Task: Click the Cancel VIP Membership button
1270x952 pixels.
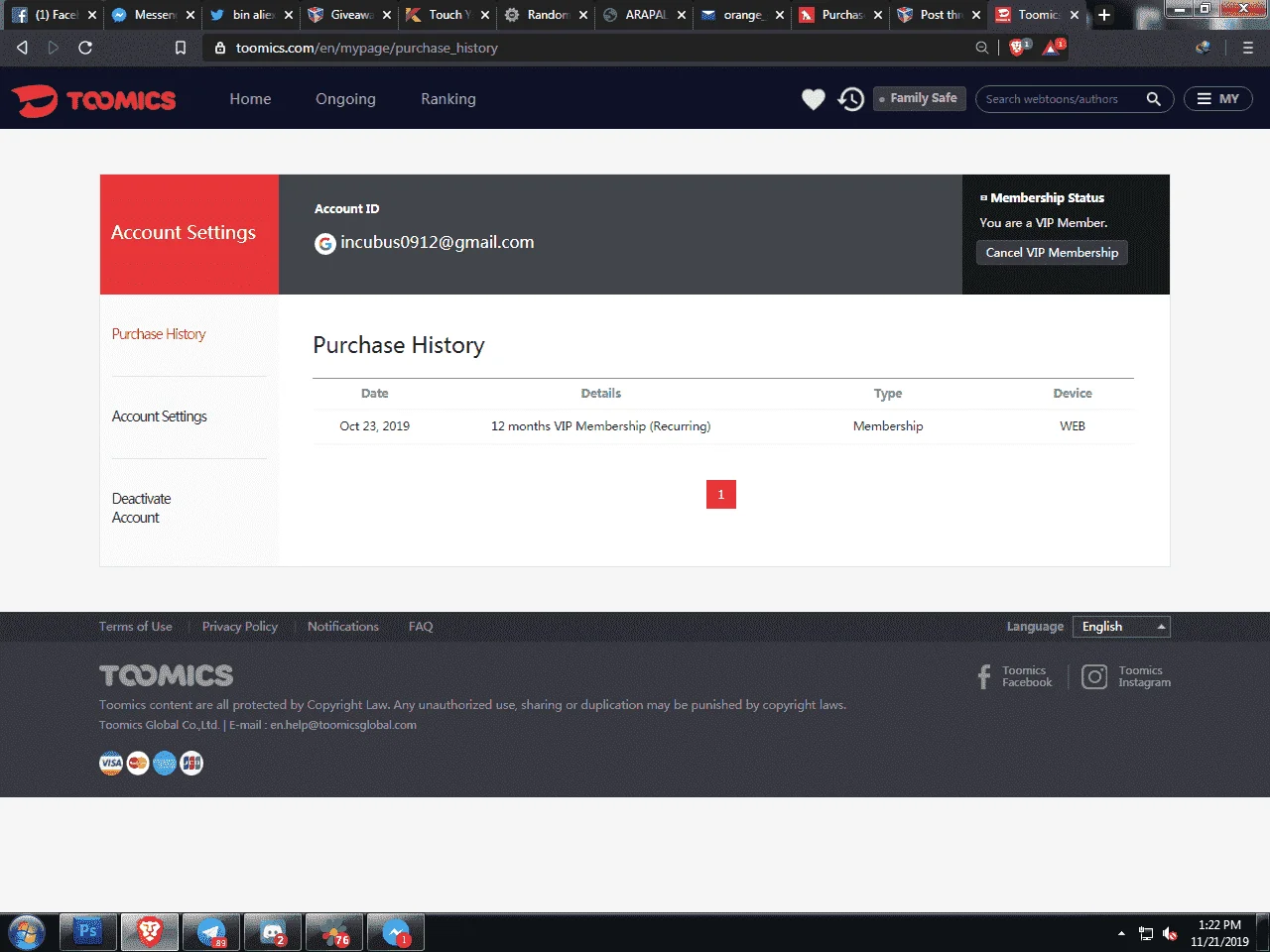Action: [x=1052, y=253]
